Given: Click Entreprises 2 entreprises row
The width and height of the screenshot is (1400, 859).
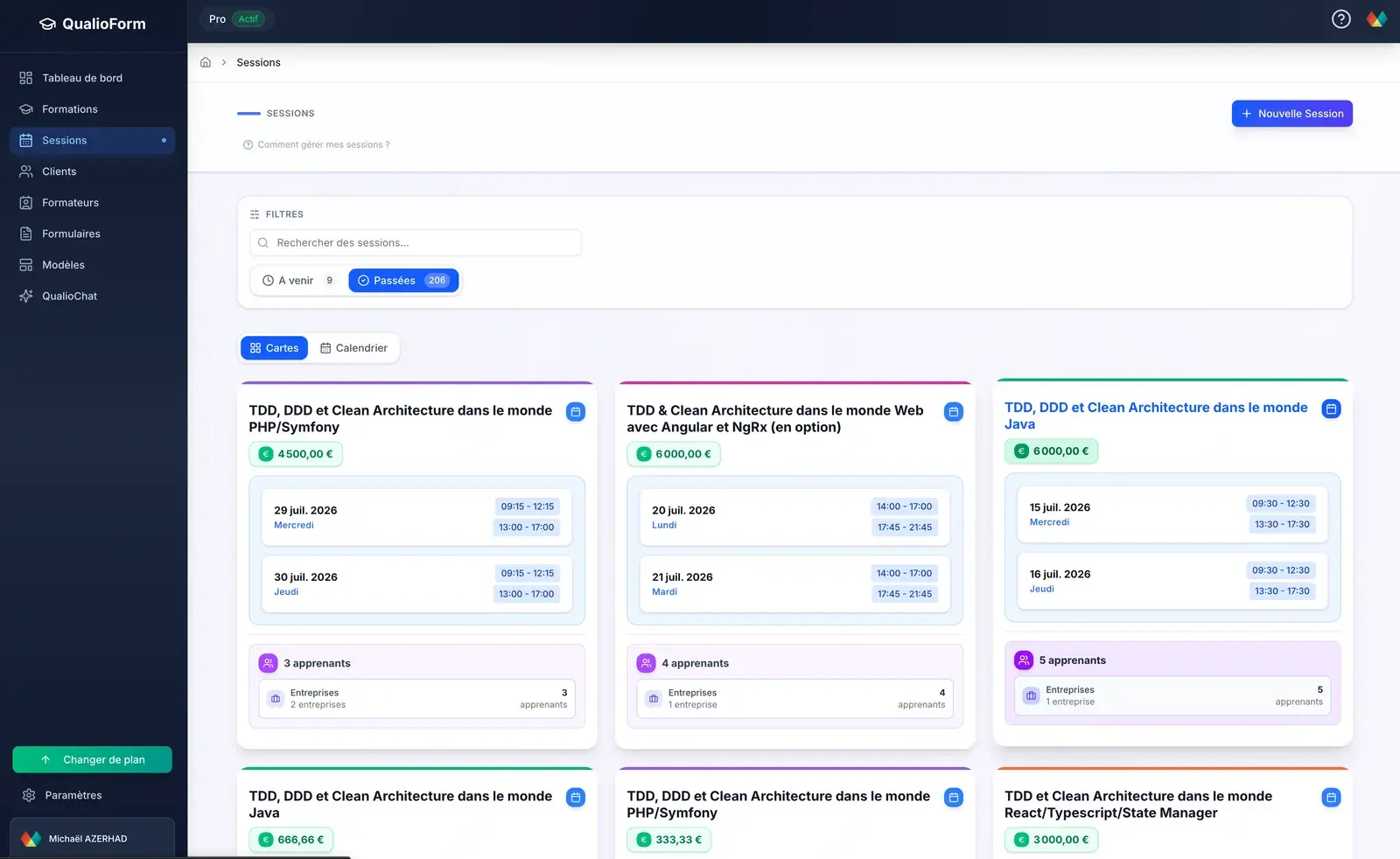Looking at the screenshot, I should [x=416, y=699].
